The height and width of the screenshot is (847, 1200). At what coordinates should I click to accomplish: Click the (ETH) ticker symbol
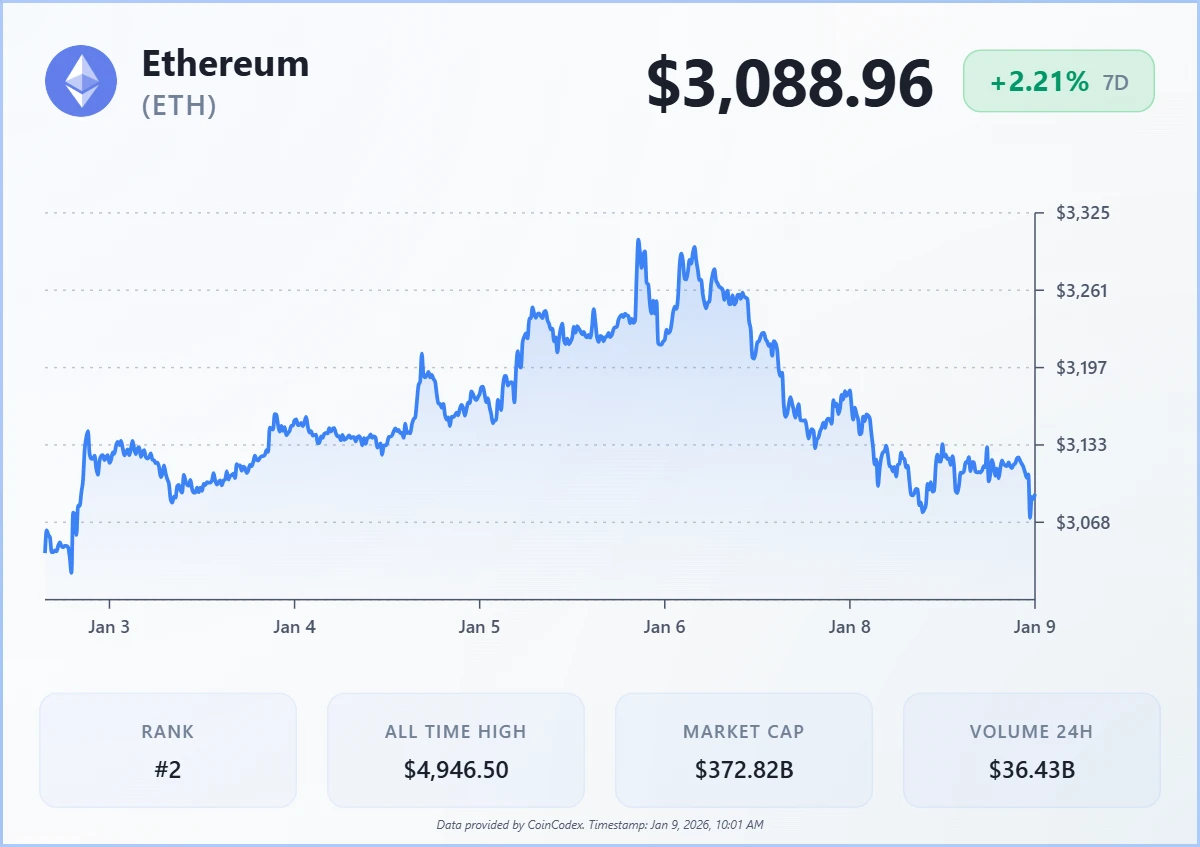[179, 105]
